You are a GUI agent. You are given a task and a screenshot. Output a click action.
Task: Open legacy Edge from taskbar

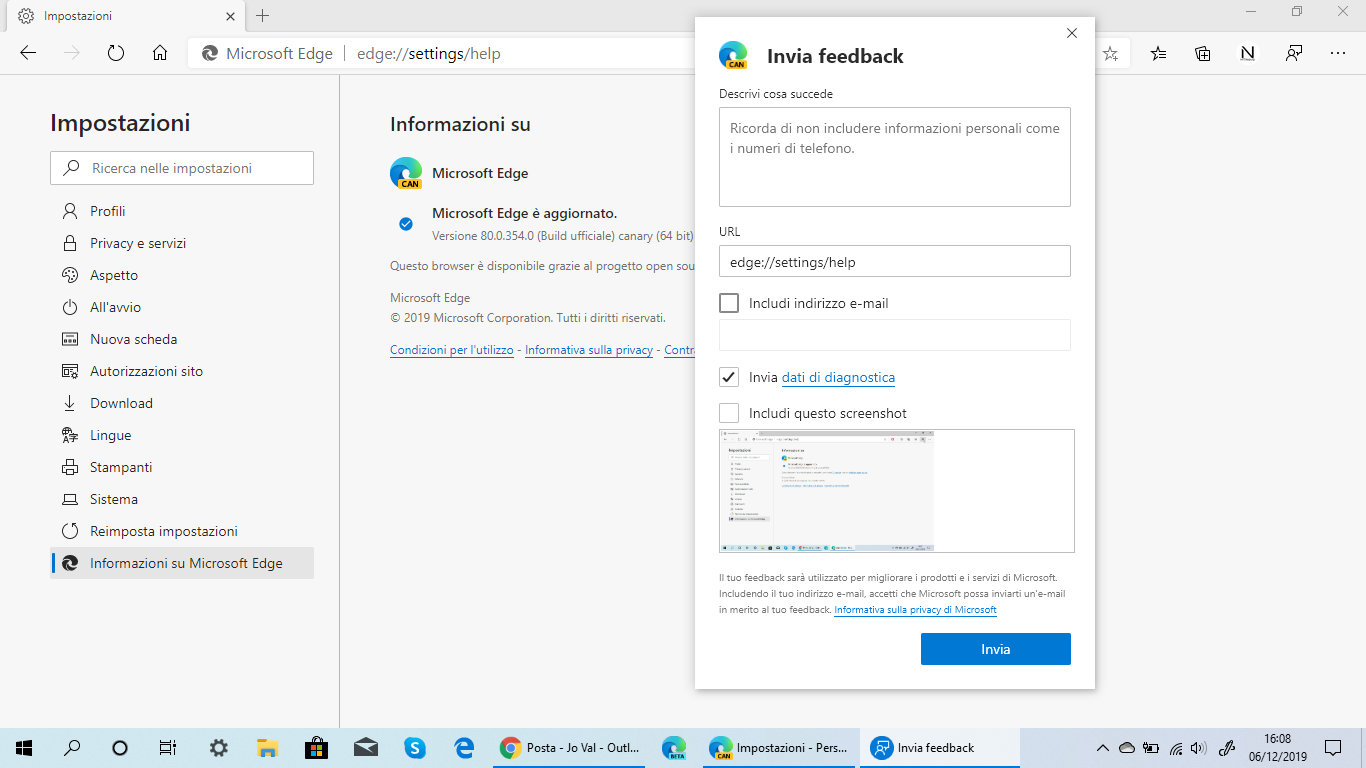464,747
